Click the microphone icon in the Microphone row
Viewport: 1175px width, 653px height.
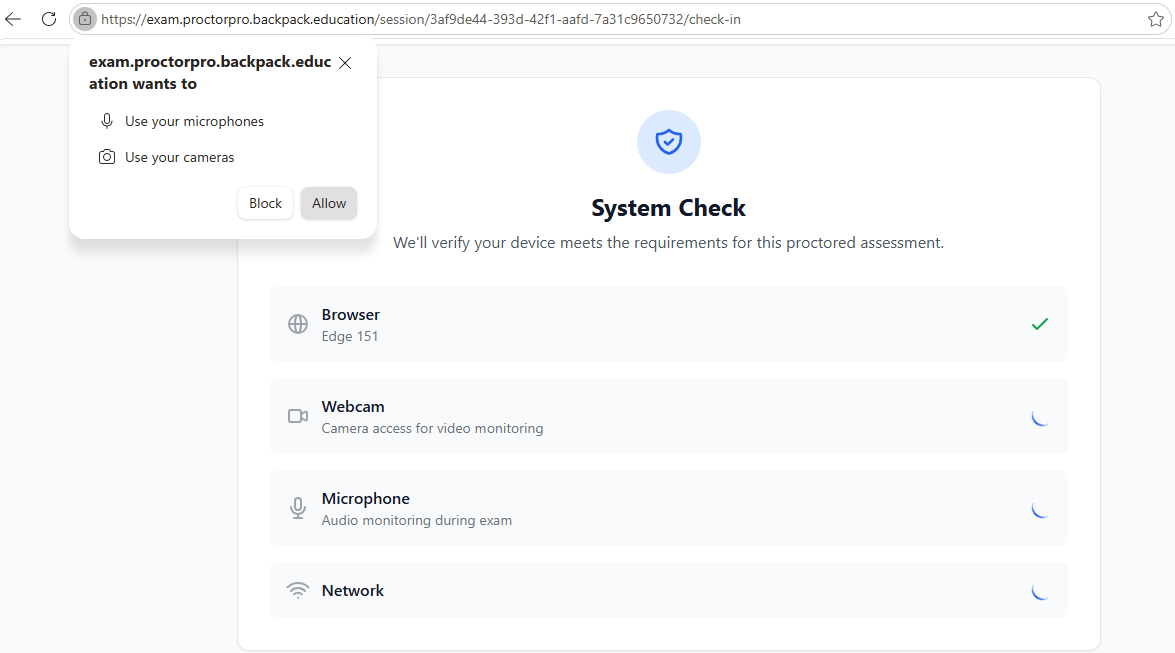pyautogui.click(x=297, y=508)
